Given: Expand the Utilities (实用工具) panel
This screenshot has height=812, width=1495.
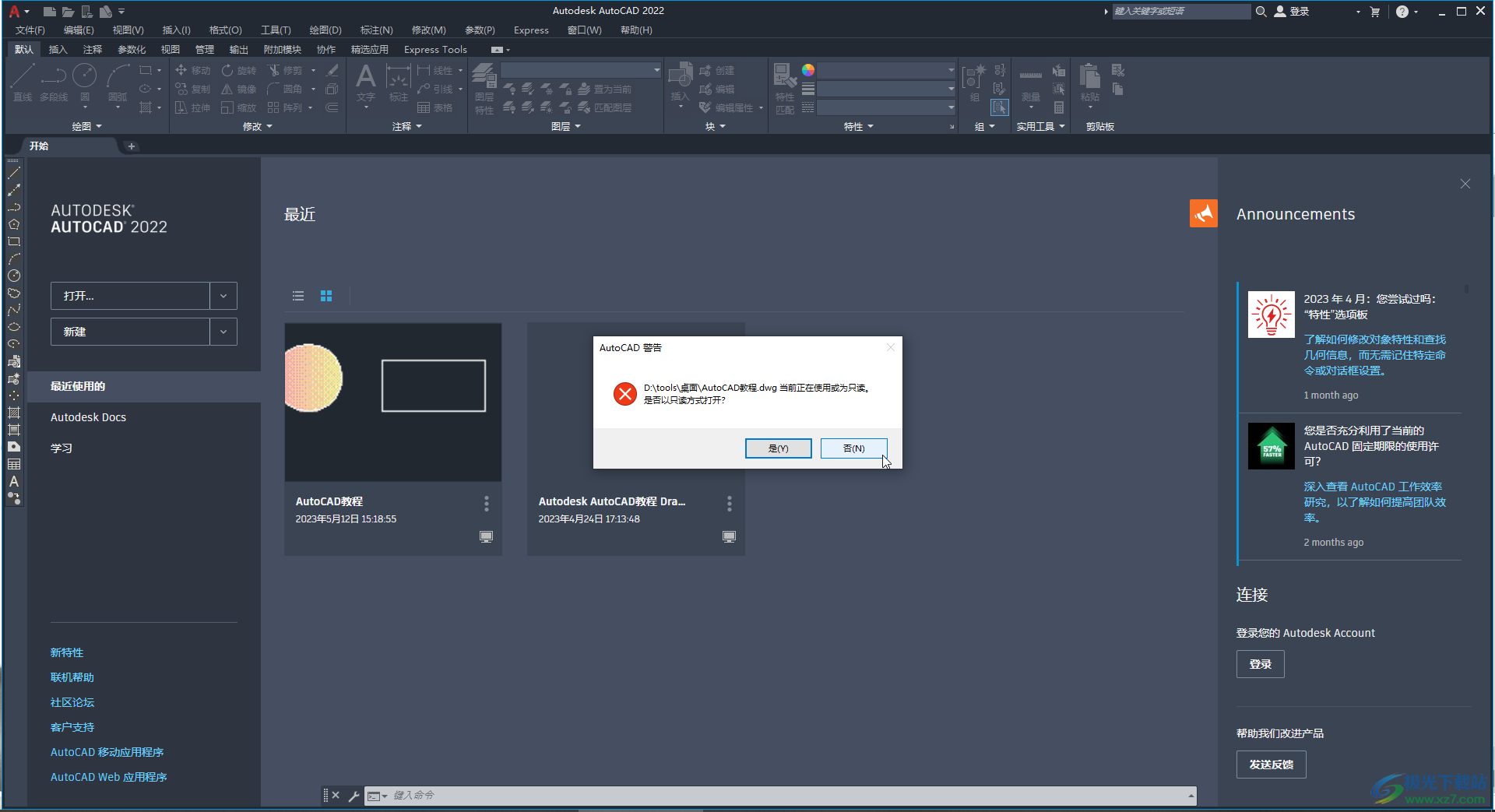Looking at the screenshot, I should [x=1040, y=126].
